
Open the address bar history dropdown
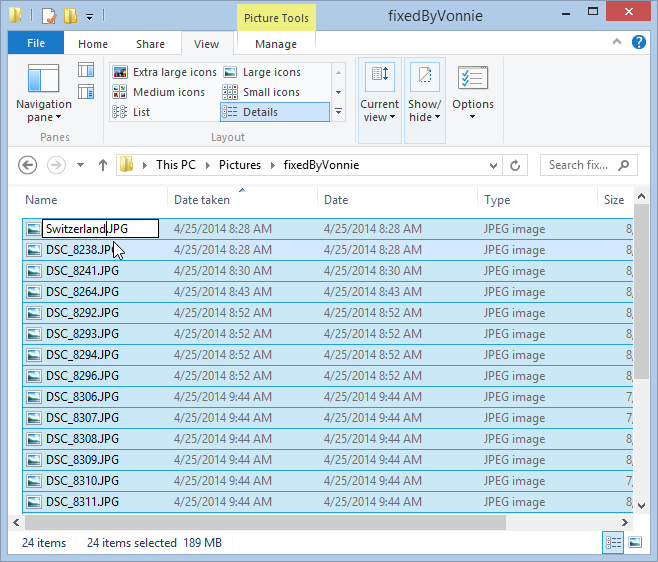click(x=494, y=165)
